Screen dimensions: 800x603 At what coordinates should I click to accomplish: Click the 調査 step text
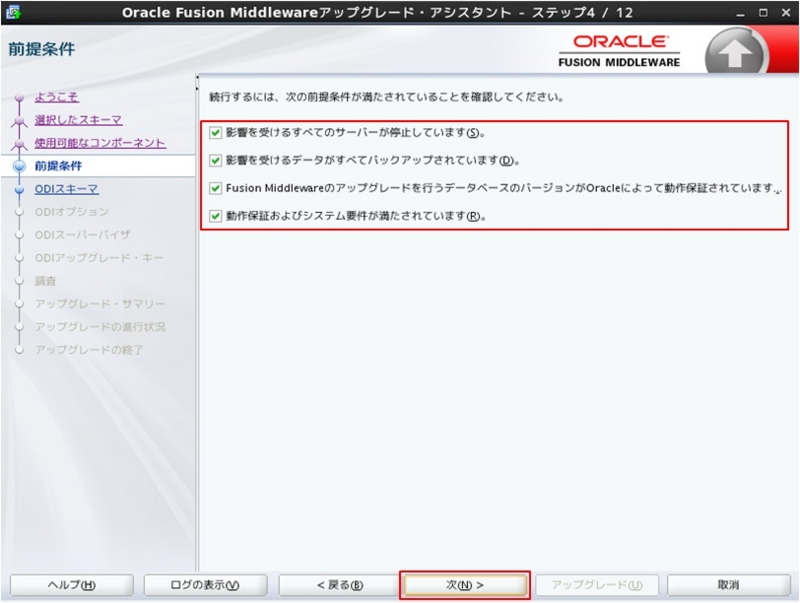45,281
